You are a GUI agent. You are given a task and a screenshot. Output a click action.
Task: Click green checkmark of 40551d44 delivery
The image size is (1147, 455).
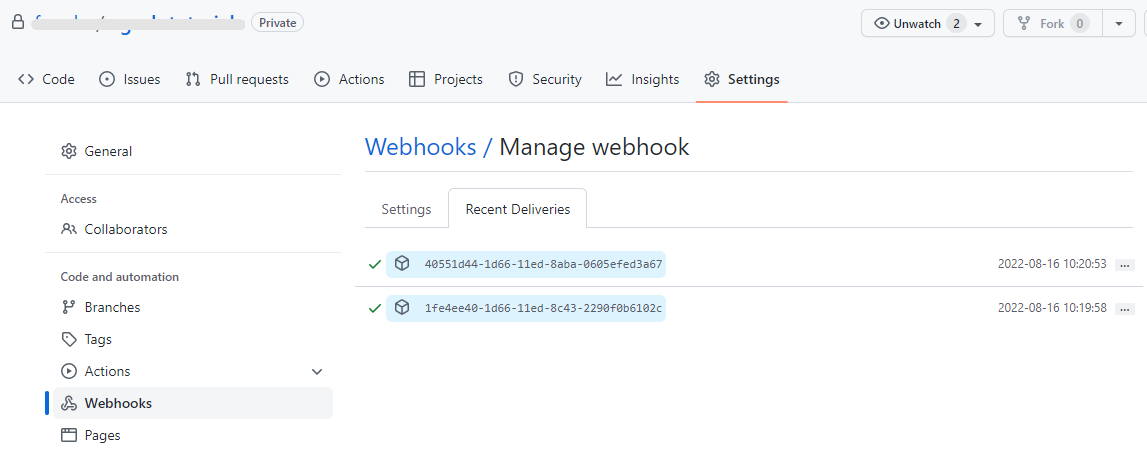[x=375, y=264]
